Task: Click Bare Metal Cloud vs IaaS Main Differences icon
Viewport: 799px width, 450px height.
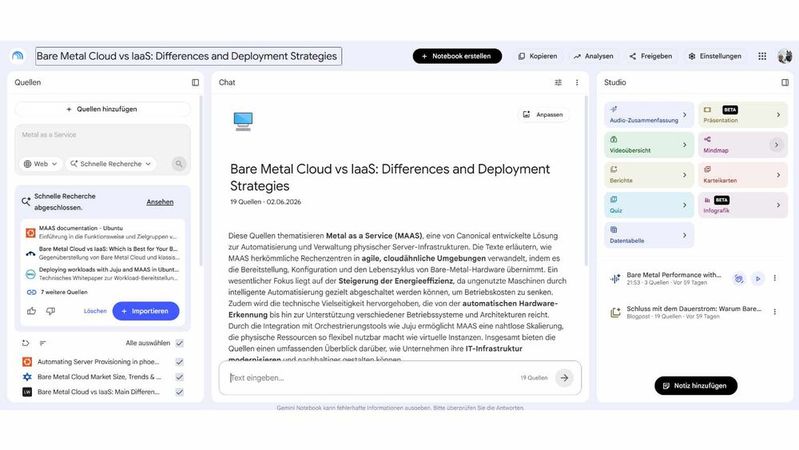Action: [x=27, y=392]
